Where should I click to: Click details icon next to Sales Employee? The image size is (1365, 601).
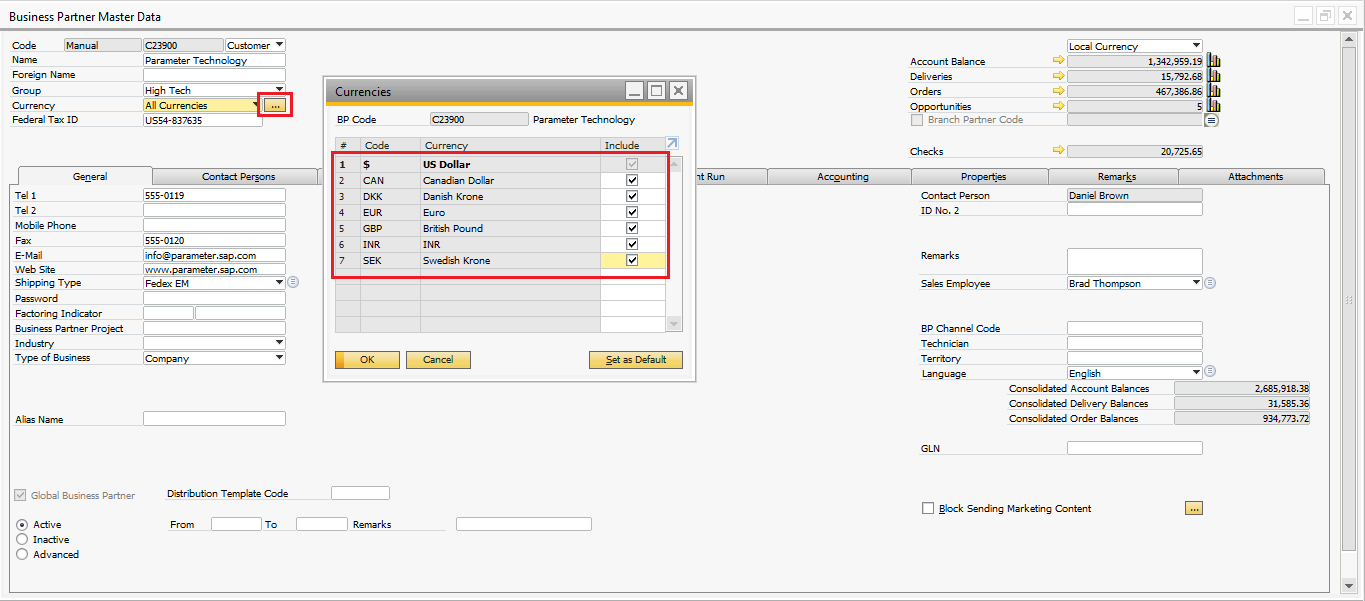pyautogui.click(x=1210, y=283)
